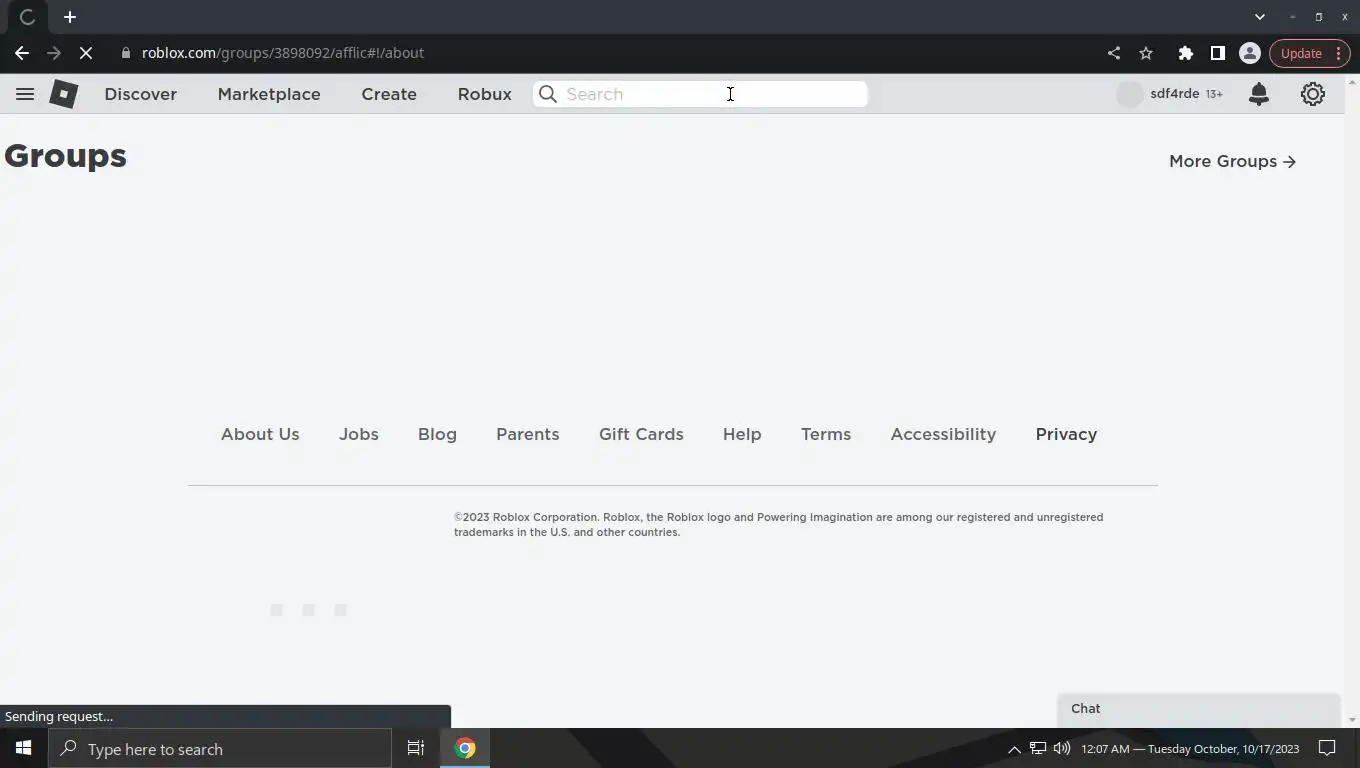Click the browser address bar URL

[x=283, y=53]
